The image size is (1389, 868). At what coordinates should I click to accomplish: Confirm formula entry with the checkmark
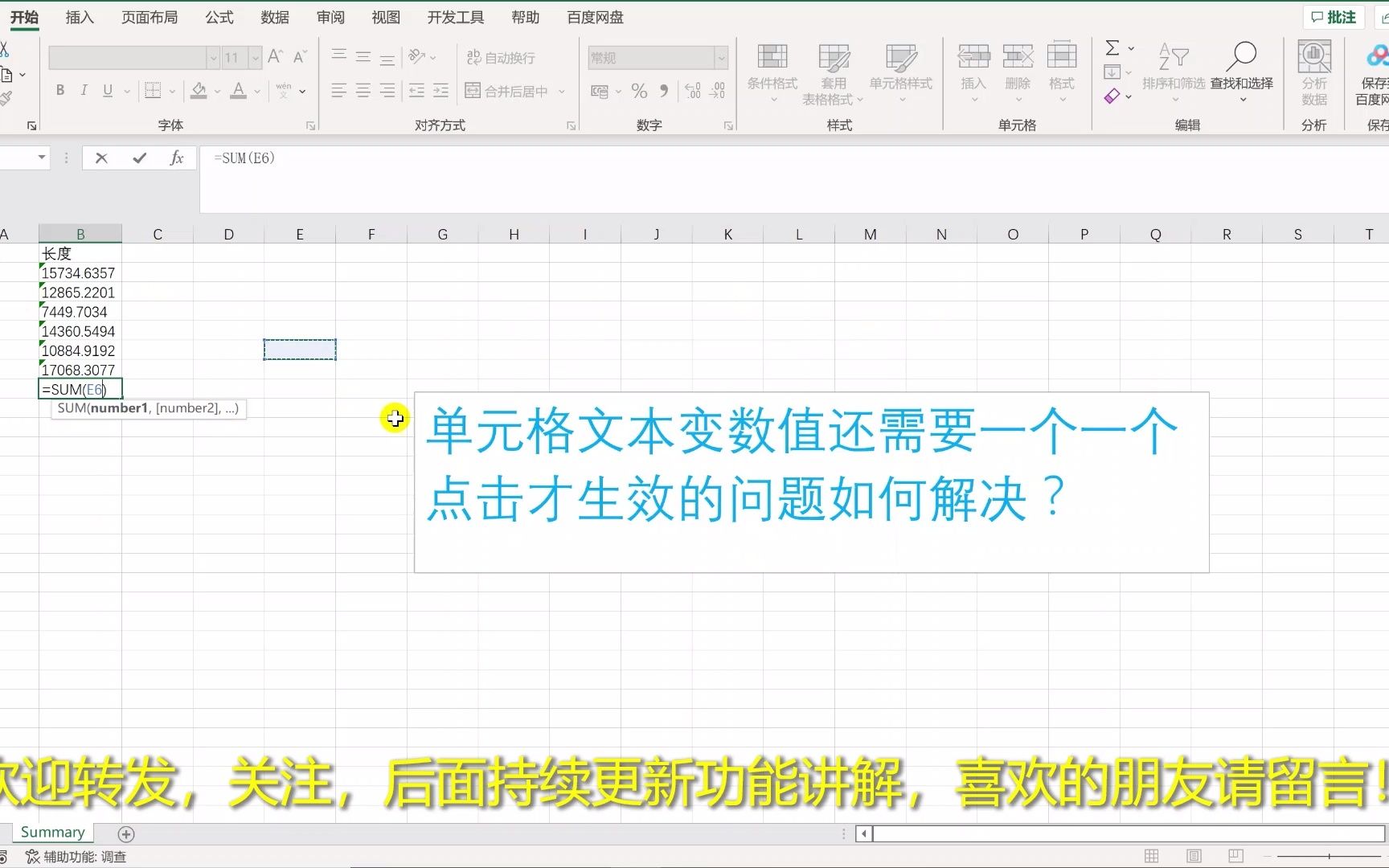139,158
